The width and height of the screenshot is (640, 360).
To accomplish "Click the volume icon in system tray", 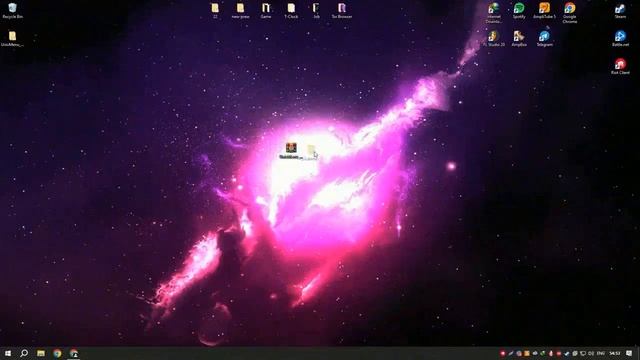I will click(x=591, y=353).
